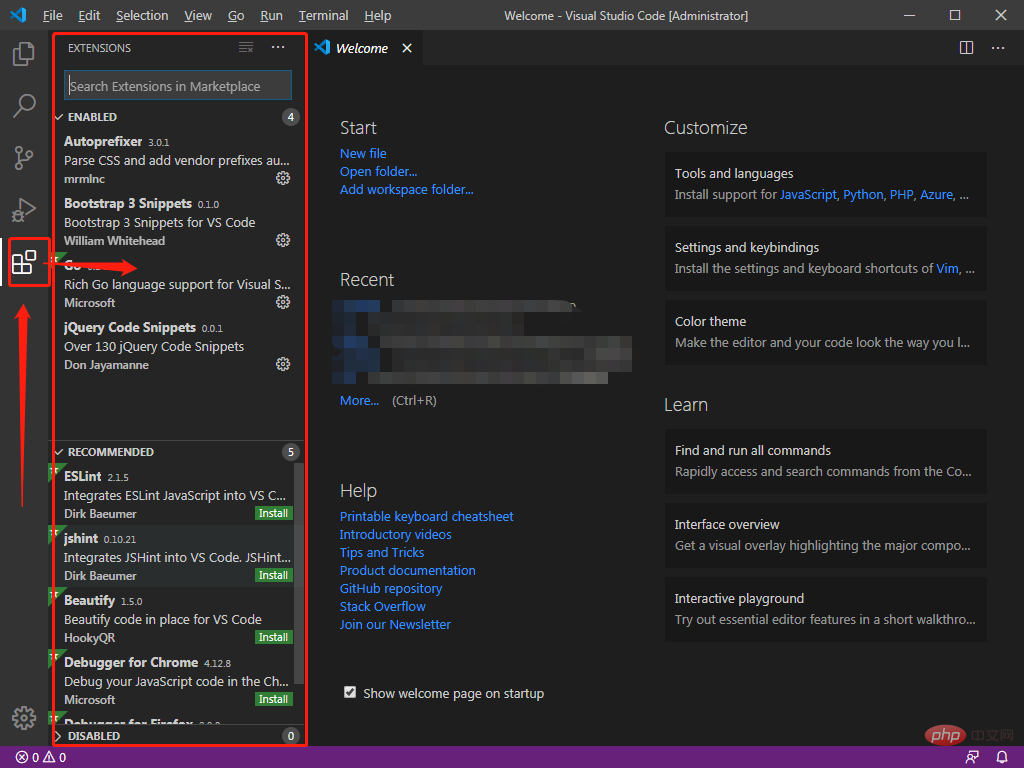1024x768 pixels.
Task: Collapse the ENABLED extensions section
Action: (59, 117)
